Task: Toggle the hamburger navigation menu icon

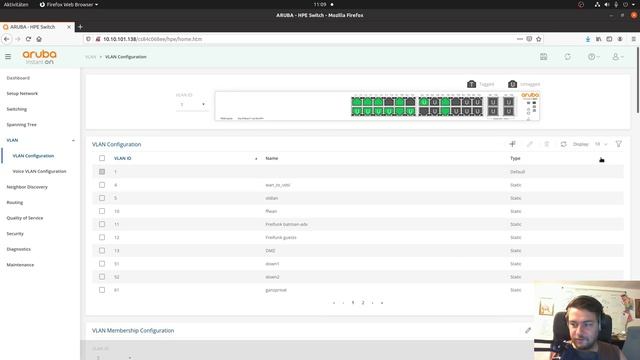Action: (x=8, y=57)
